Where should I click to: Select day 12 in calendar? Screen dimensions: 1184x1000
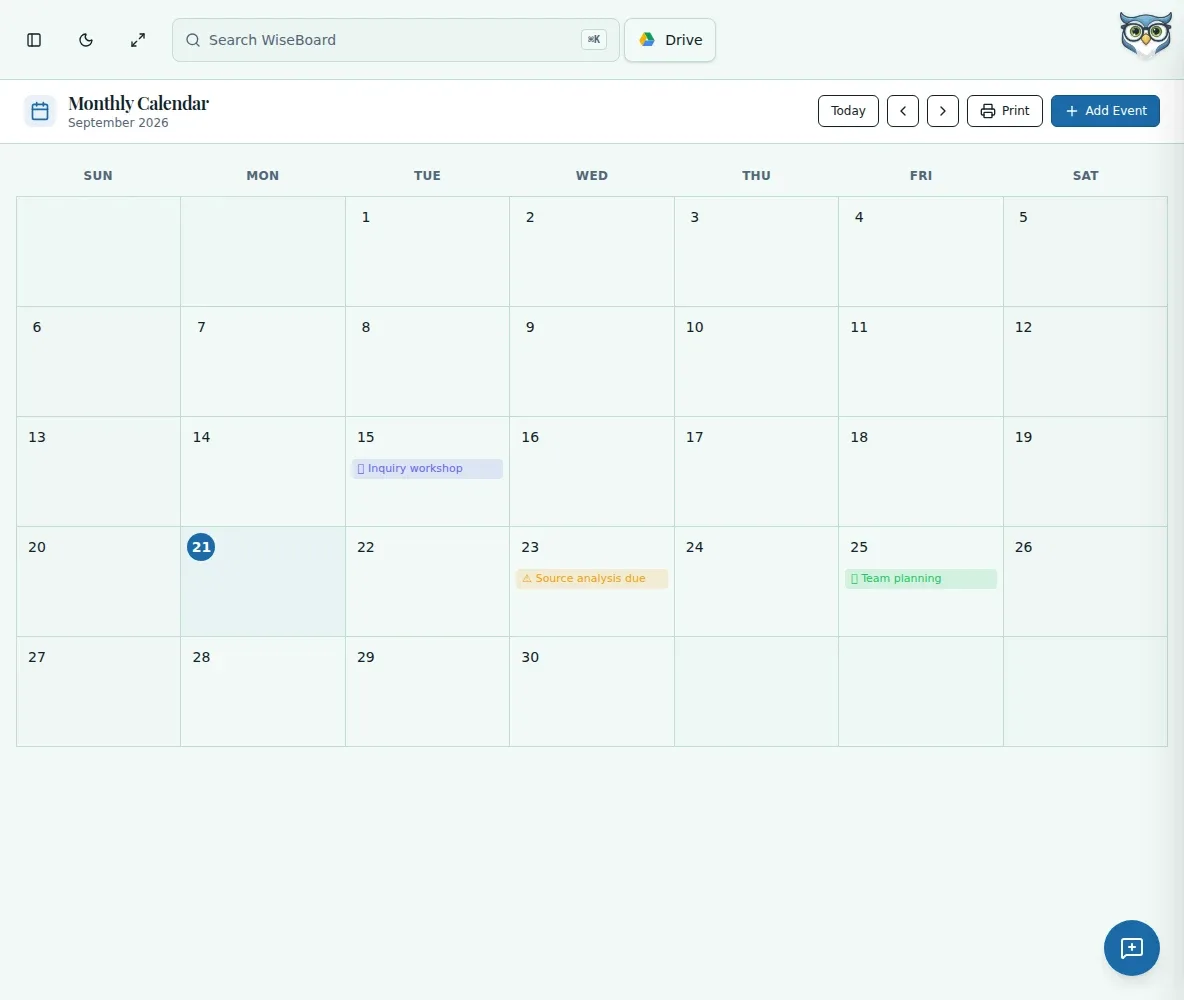(1085, 362)
